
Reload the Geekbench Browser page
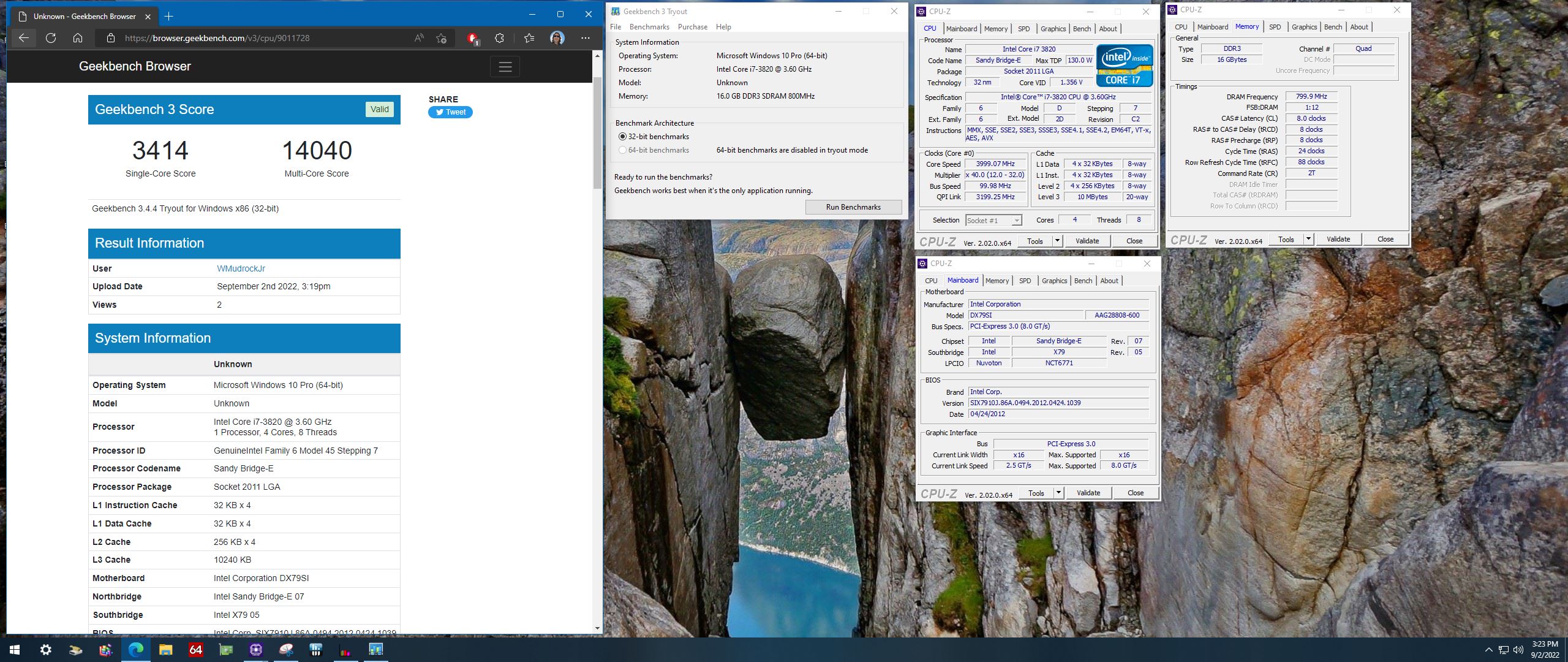51,38
